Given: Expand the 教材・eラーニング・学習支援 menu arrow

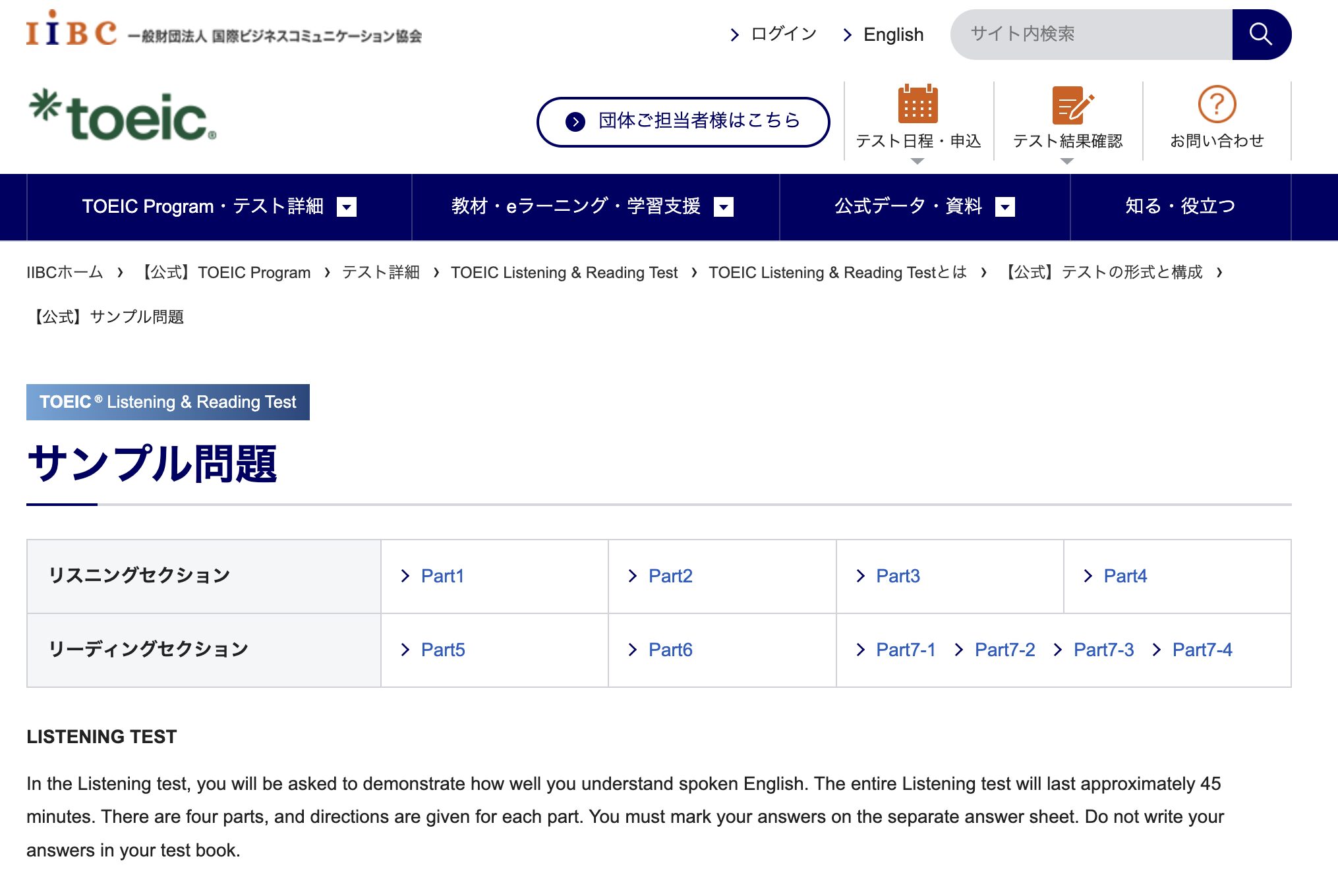Looking at the screenshot, I should tap(724, 207).
